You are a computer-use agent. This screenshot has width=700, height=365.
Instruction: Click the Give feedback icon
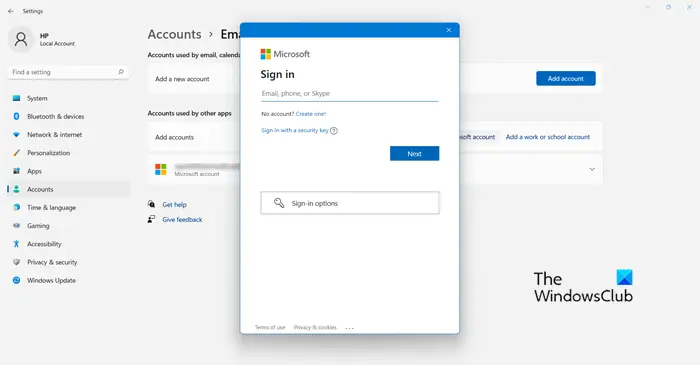point(151,220)
